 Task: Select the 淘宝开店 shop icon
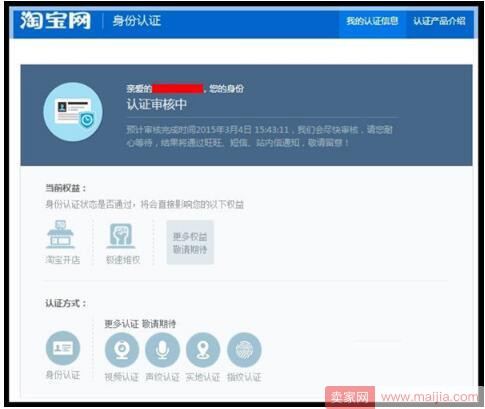(60, 235)
